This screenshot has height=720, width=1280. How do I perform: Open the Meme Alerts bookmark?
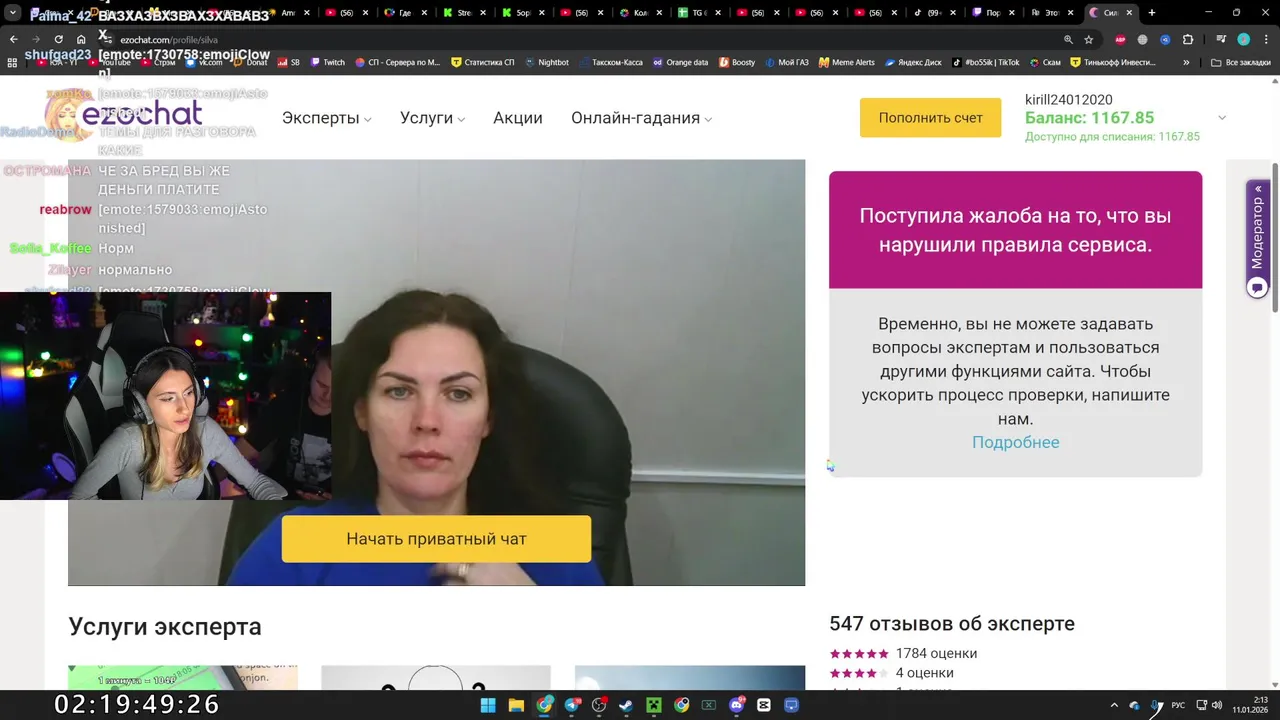pos(846,62)
